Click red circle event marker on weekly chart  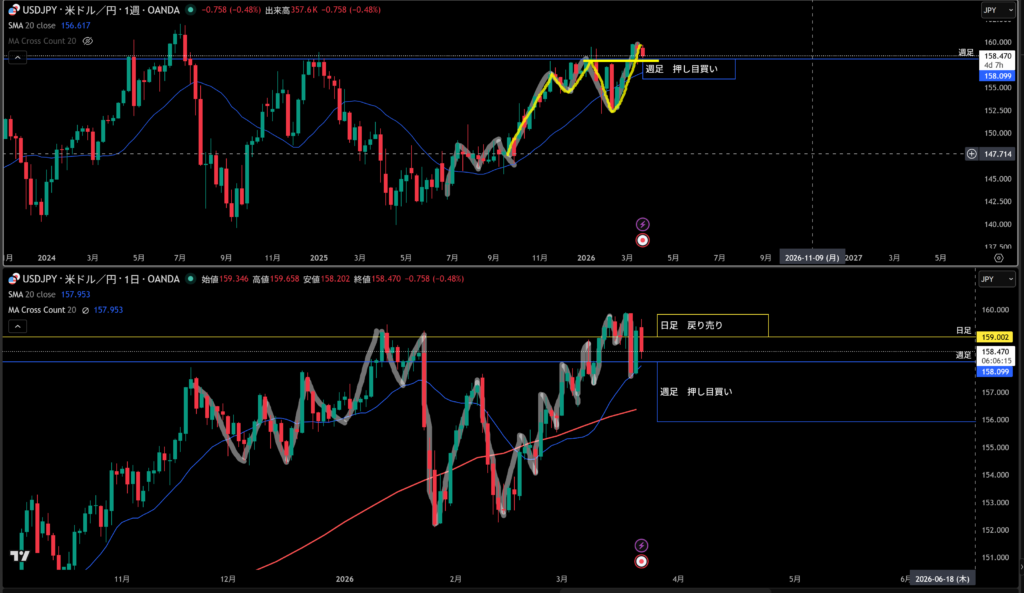click(x=642, y=240)
